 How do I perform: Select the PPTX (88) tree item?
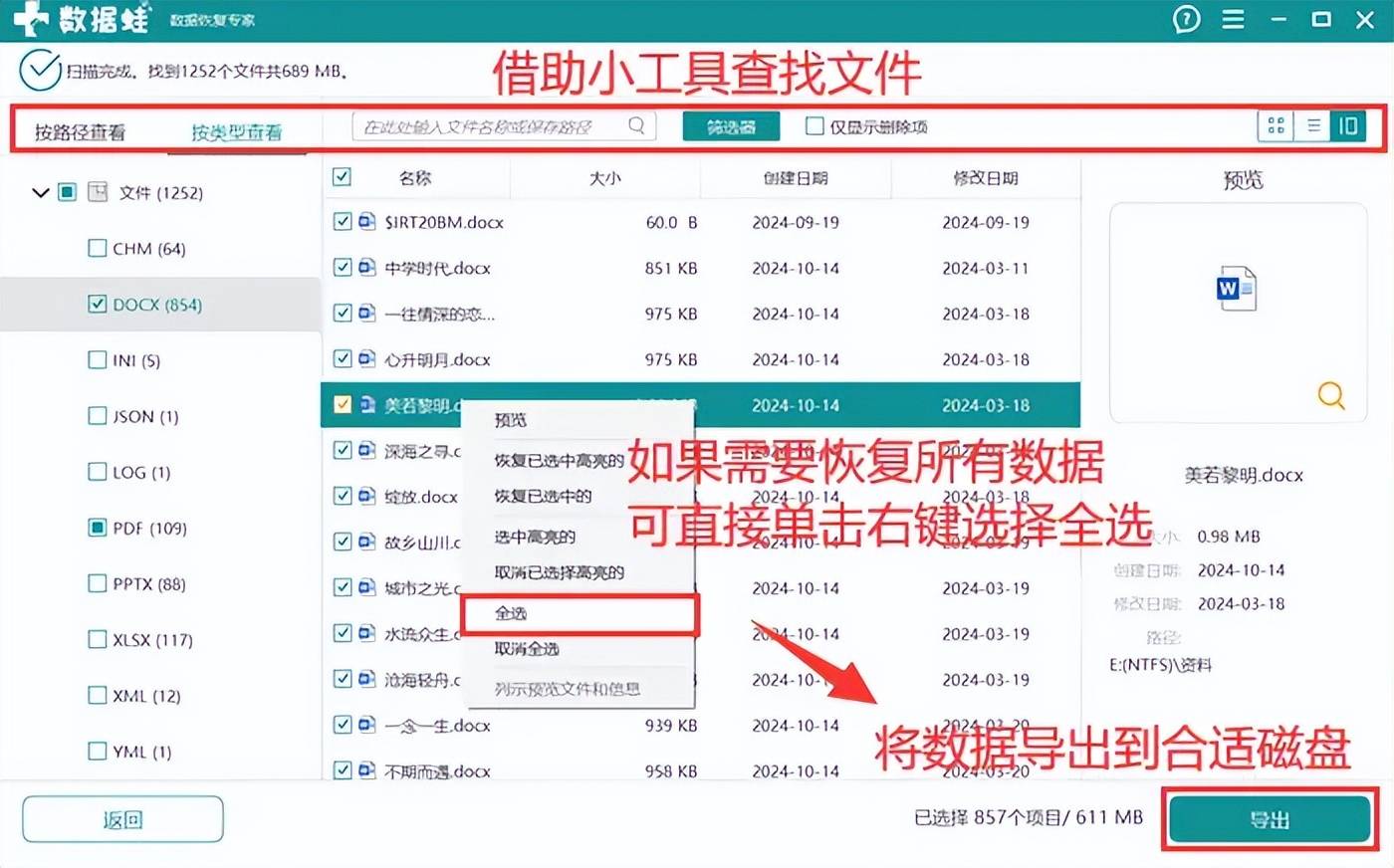point(149,583)
